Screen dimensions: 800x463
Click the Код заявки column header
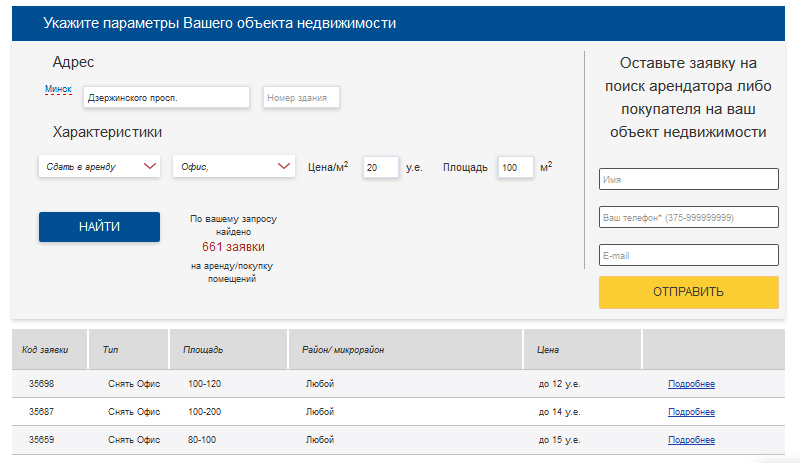coord(45,350)
